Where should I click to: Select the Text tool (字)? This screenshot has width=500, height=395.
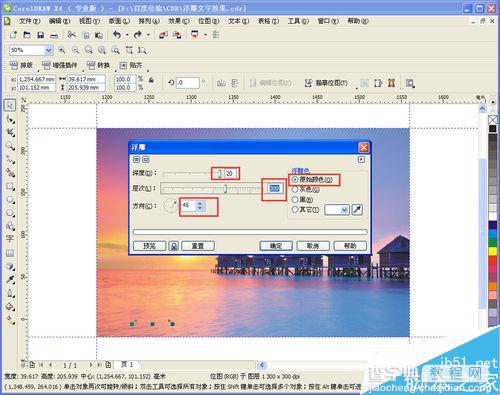click(x=10, y=239)
